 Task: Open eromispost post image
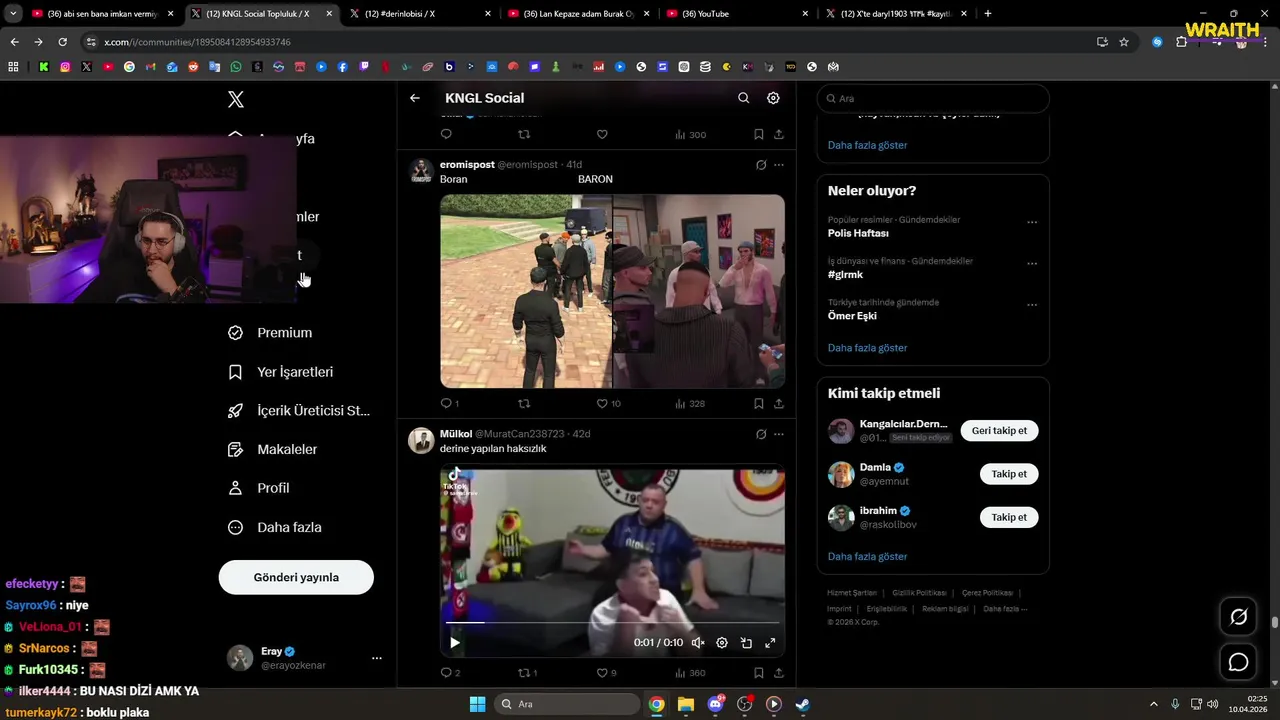point(612,291)
